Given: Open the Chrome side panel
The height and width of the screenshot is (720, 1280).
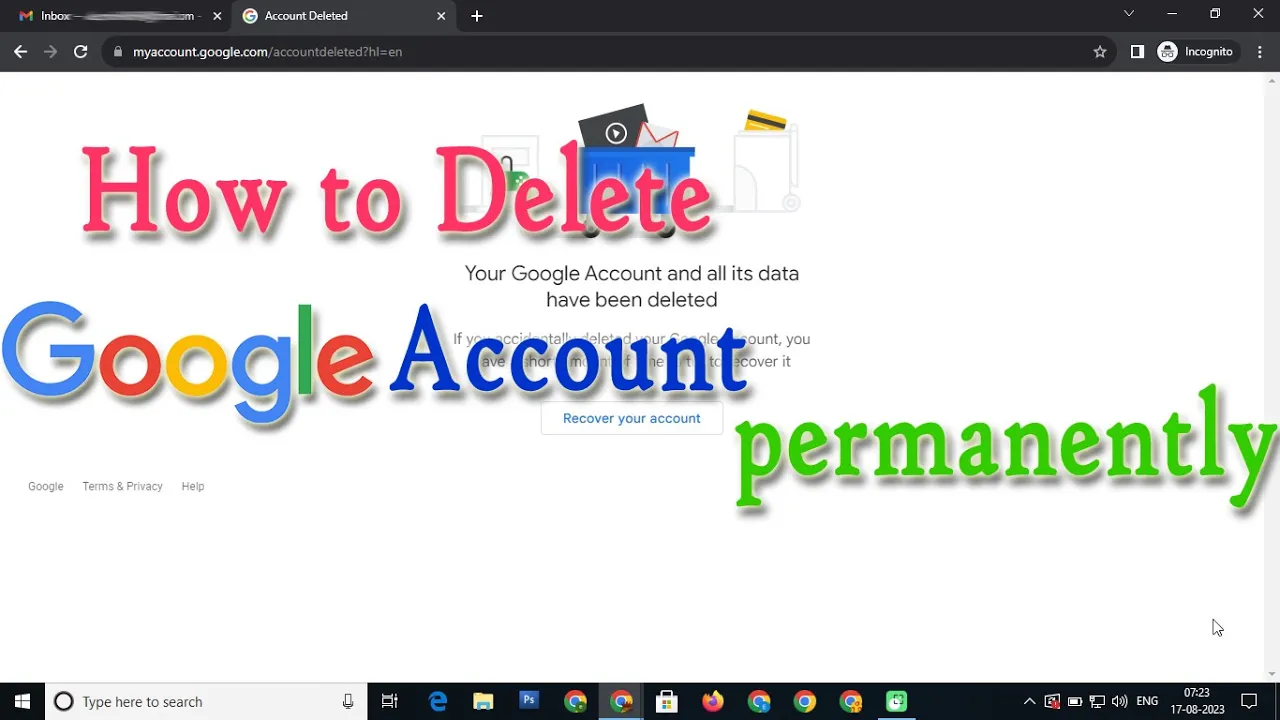Looking at the screenshot, I should 1137,52.
